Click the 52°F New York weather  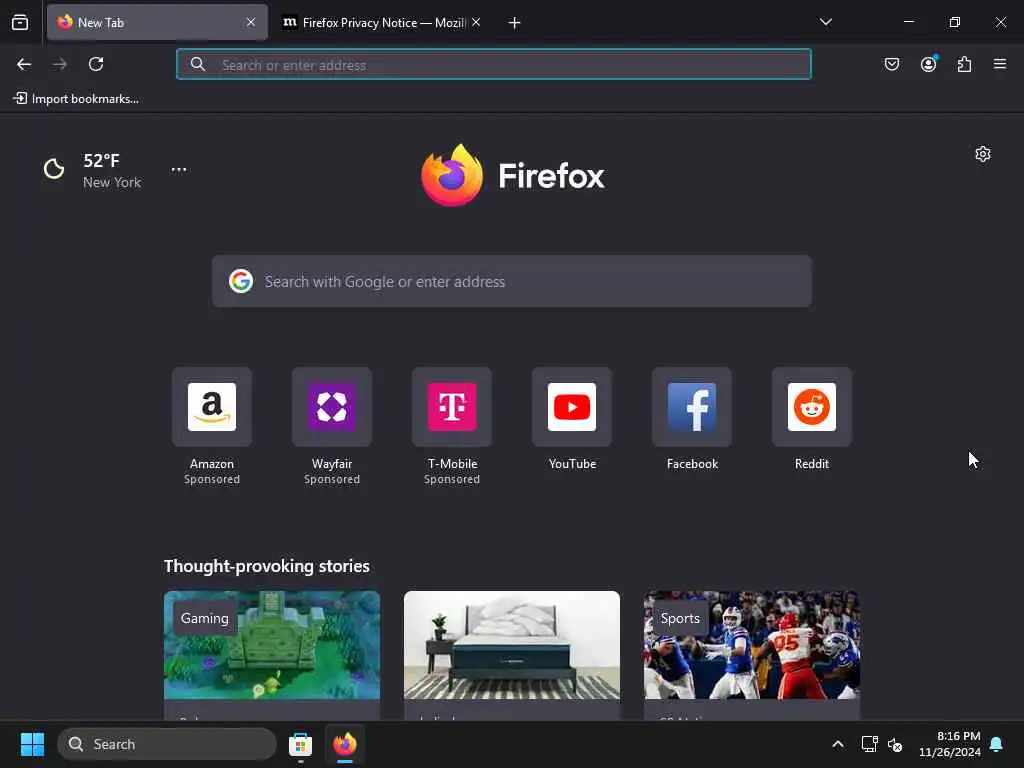[93, 170]
